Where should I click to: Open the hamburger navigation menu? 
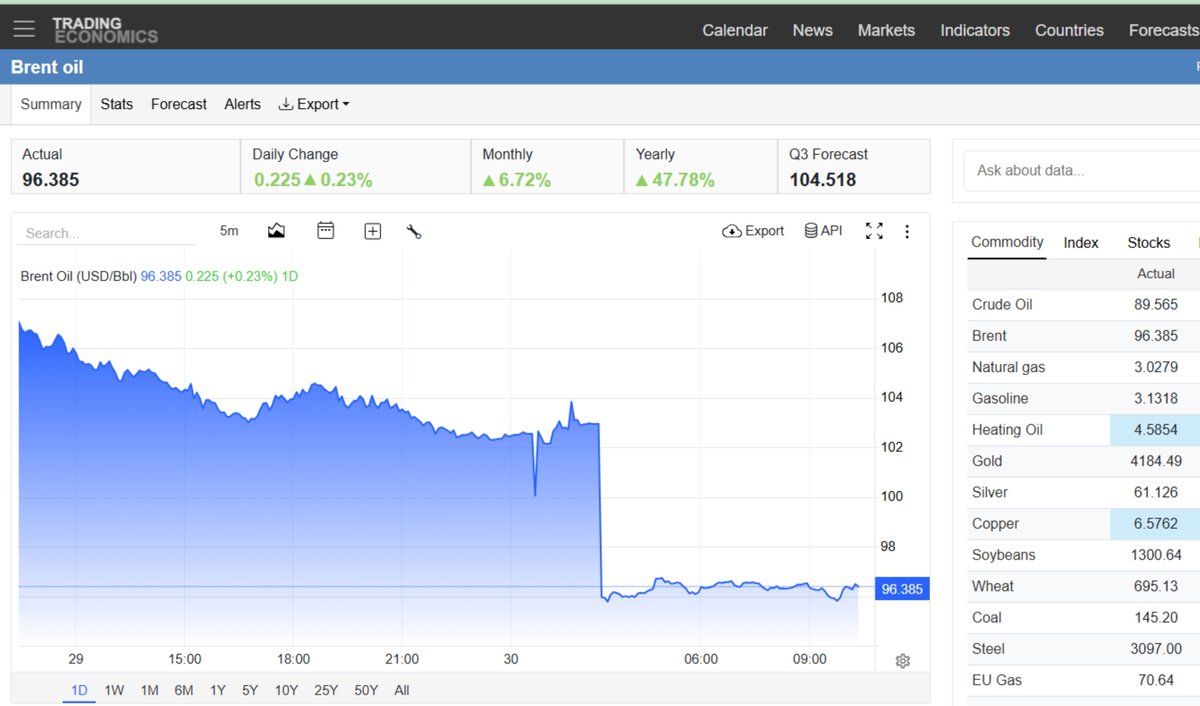[23, 30]
